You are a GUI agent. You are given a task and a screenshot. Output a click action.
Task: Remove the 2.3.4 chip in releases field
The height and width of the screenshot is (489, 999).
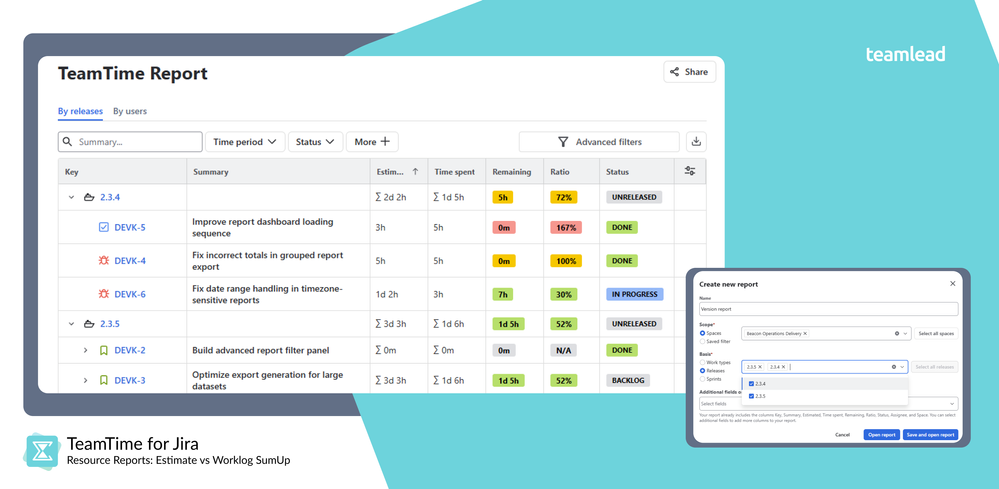click(784, 367)
